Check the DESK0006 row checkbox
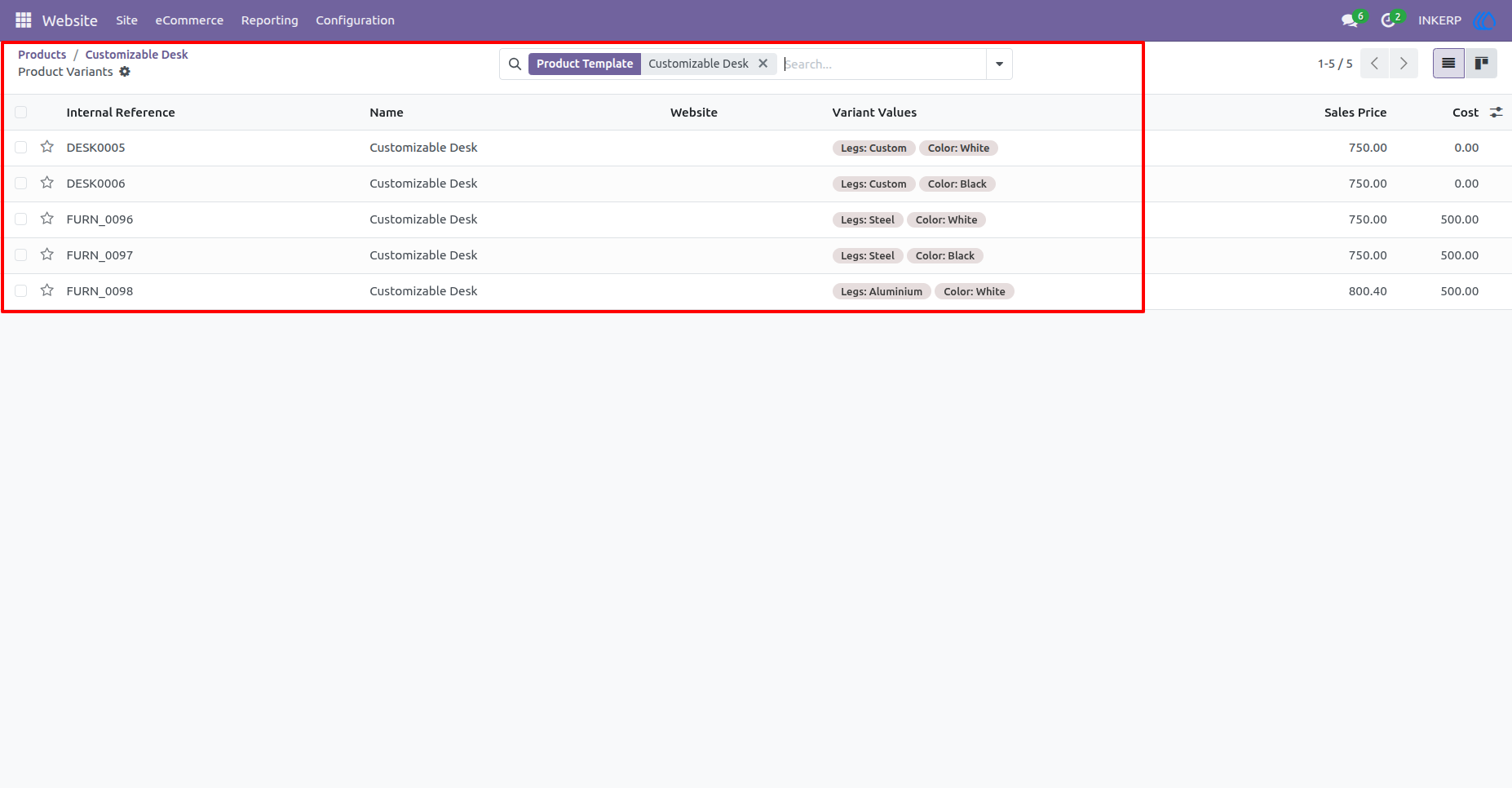Screen dimensions: 1512x788 (x=21, y=184)
